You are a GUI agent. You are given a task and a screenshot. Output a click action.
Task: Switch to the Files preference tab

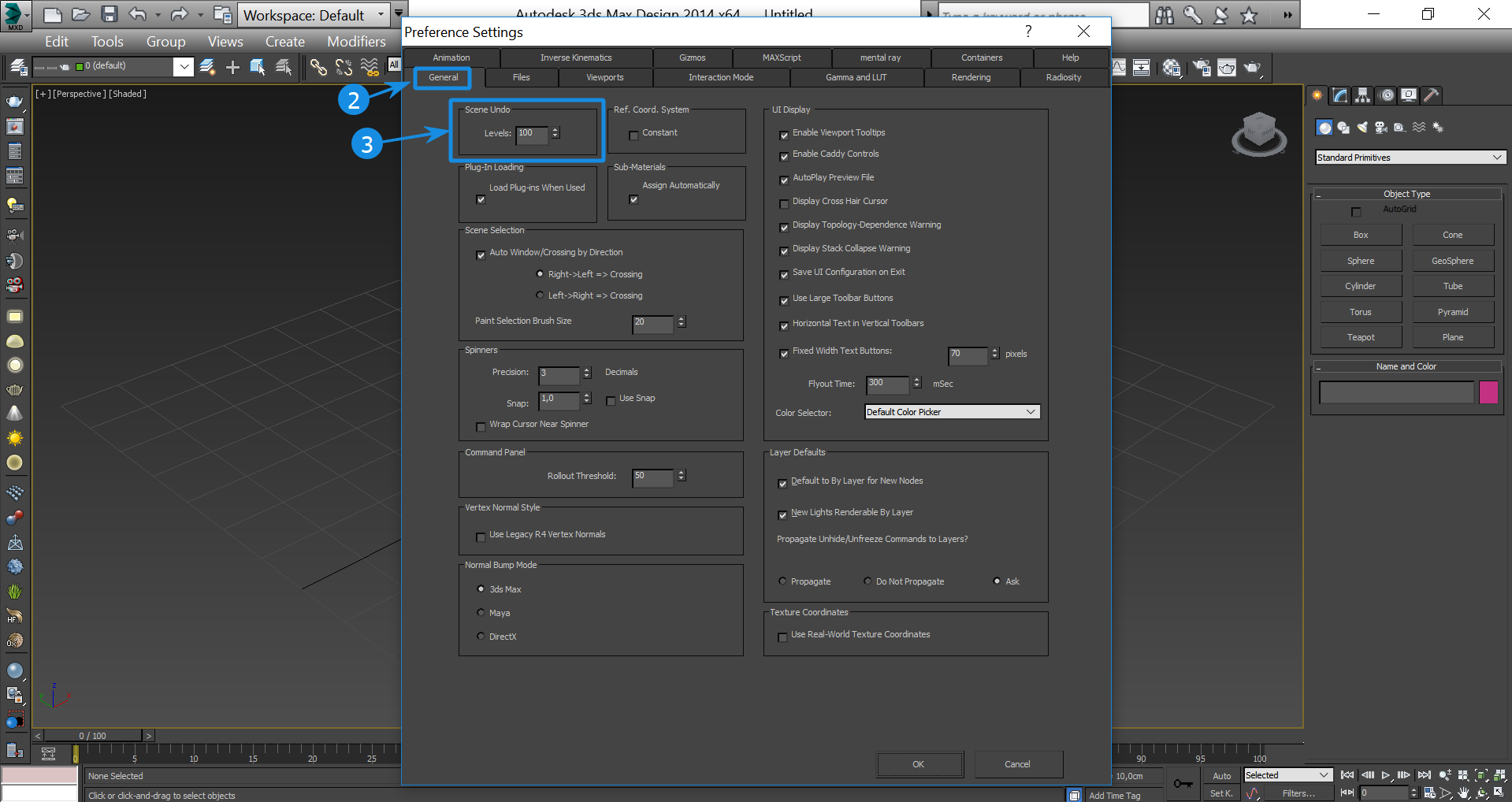(522, 77)
